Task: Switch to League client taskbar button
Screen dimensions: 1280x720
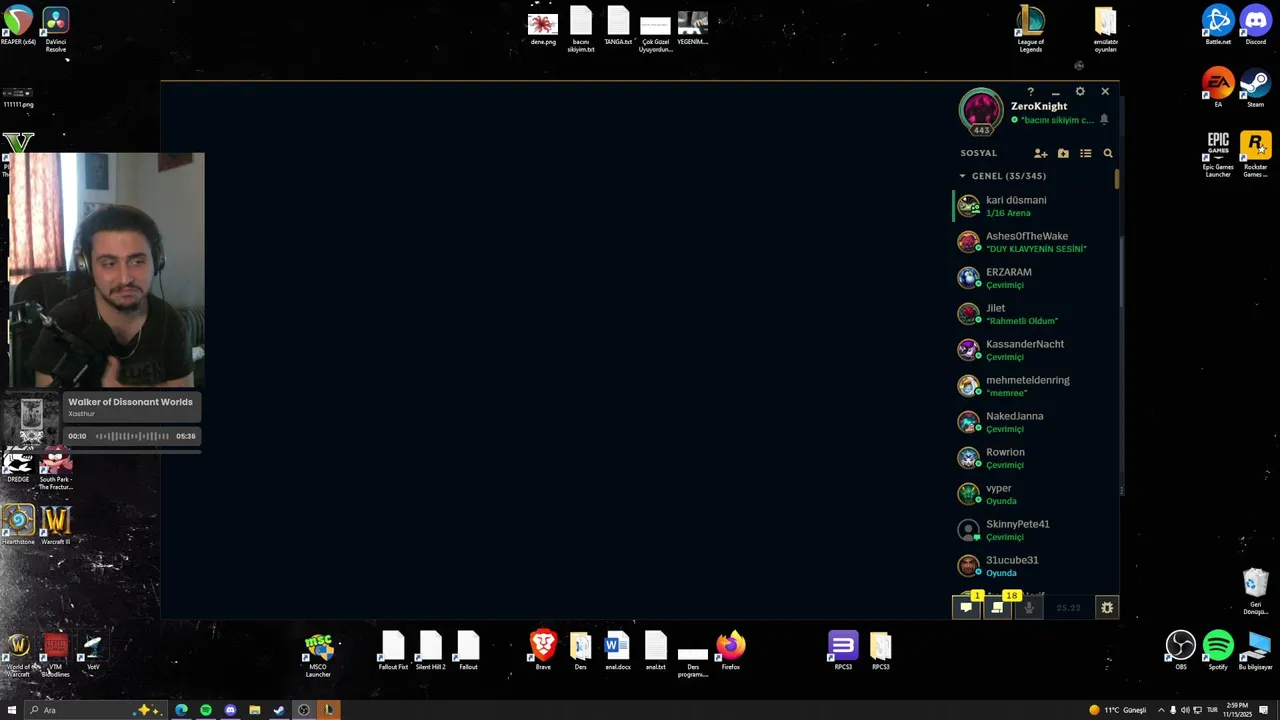Action: pyautogui.click(x=328, y=710)
